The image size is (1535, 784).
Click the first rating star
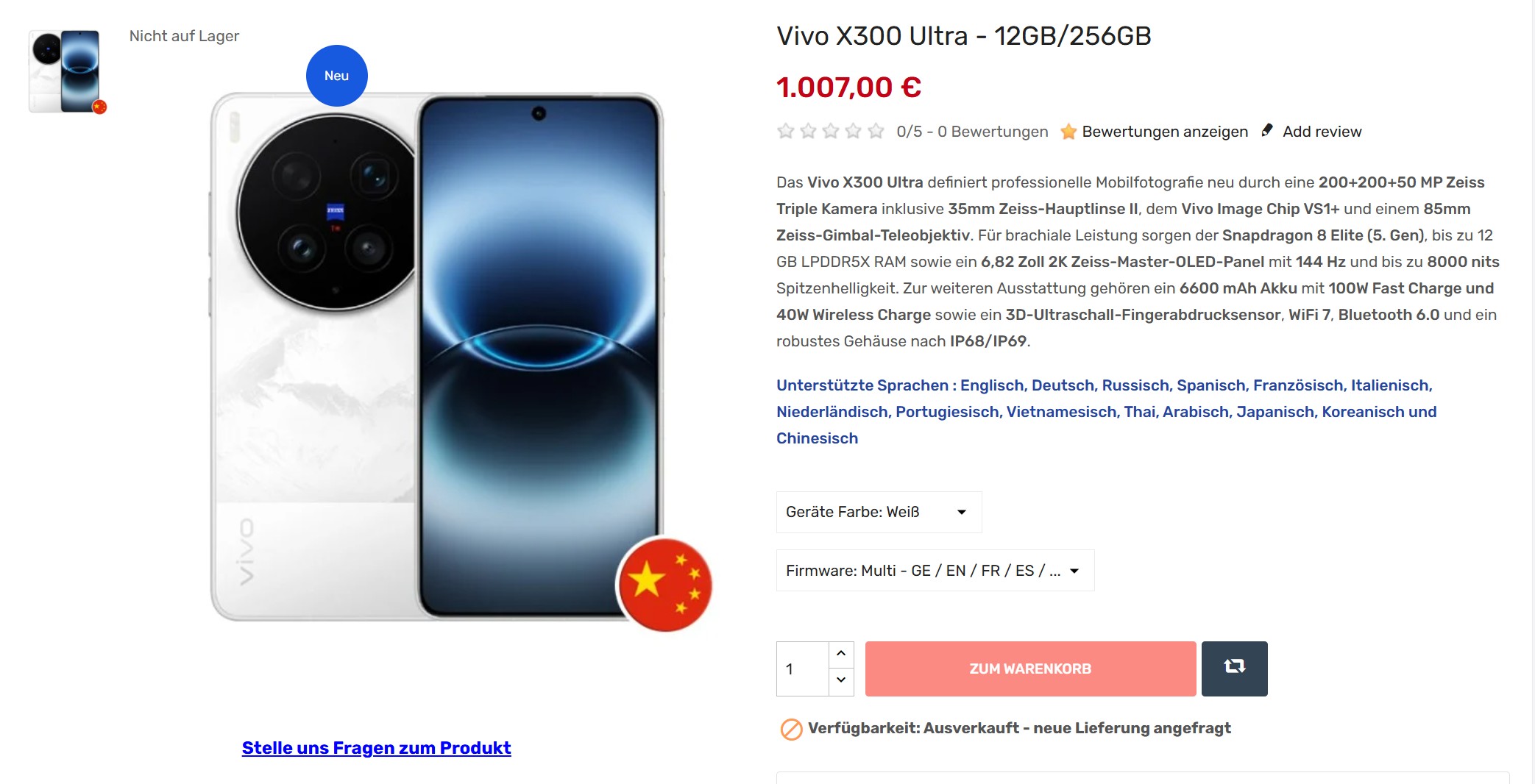(x=786, y=131)
